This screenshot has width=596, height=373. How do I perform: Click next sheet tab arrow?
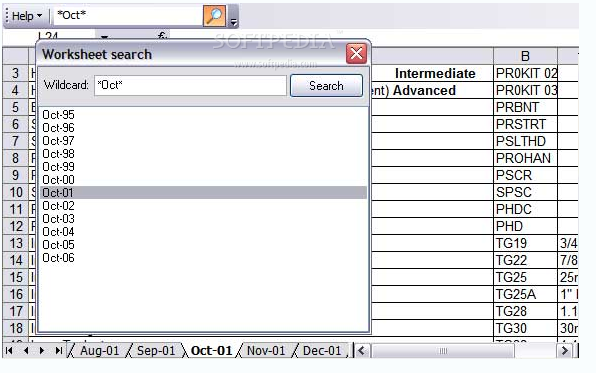pos(42,351)
